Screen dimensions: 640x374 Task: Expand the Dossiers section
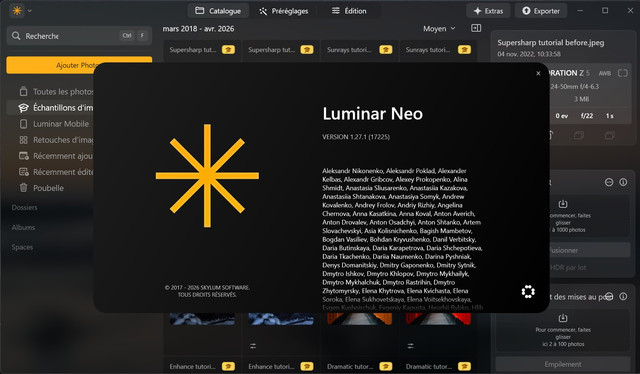pos(24,207)
